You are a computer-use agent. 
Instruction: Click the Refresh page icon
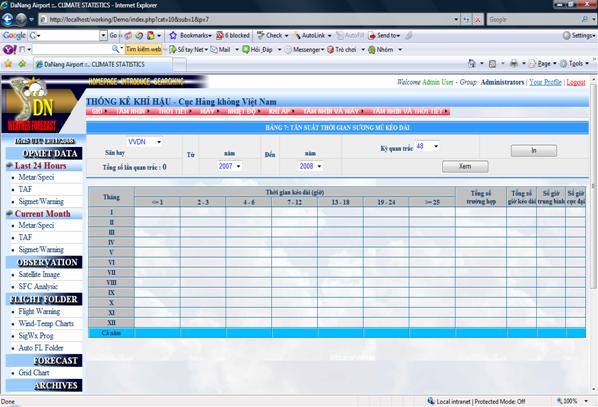coord(466,19)
